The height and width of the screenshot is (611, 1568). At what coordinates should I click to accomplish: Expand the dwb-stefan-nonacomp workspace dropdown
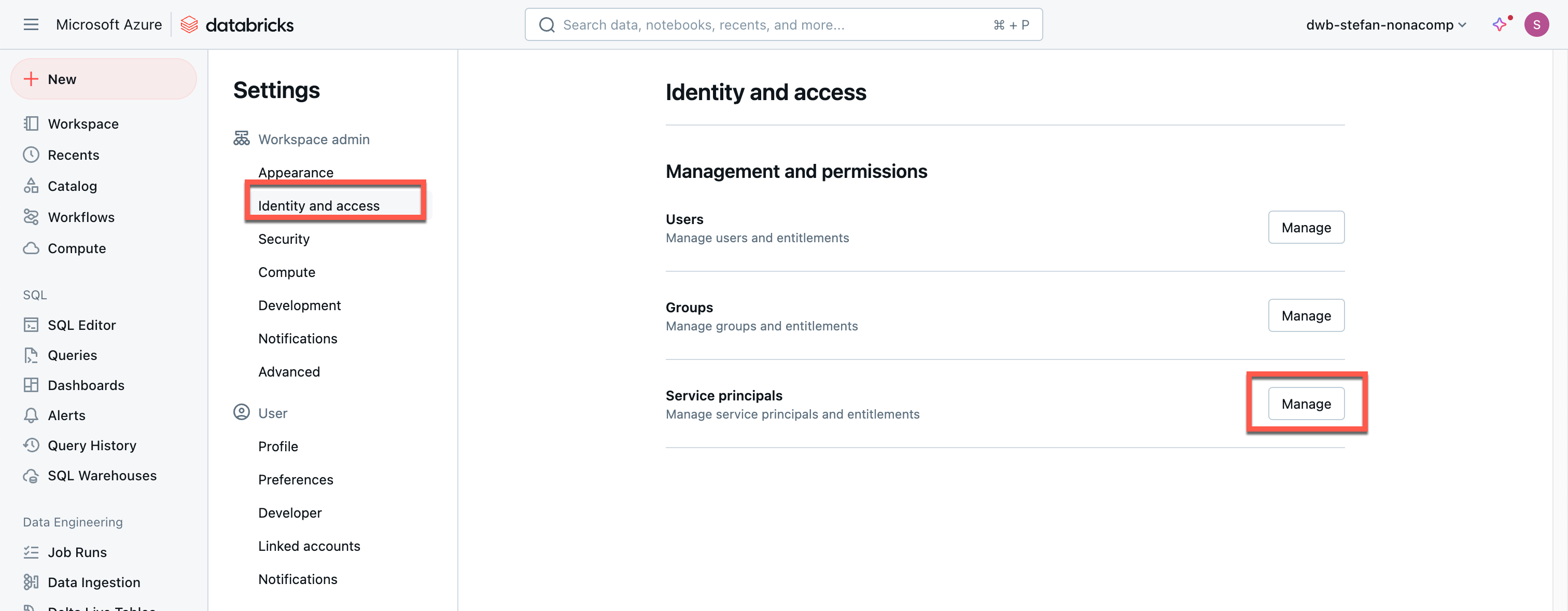1386,25
